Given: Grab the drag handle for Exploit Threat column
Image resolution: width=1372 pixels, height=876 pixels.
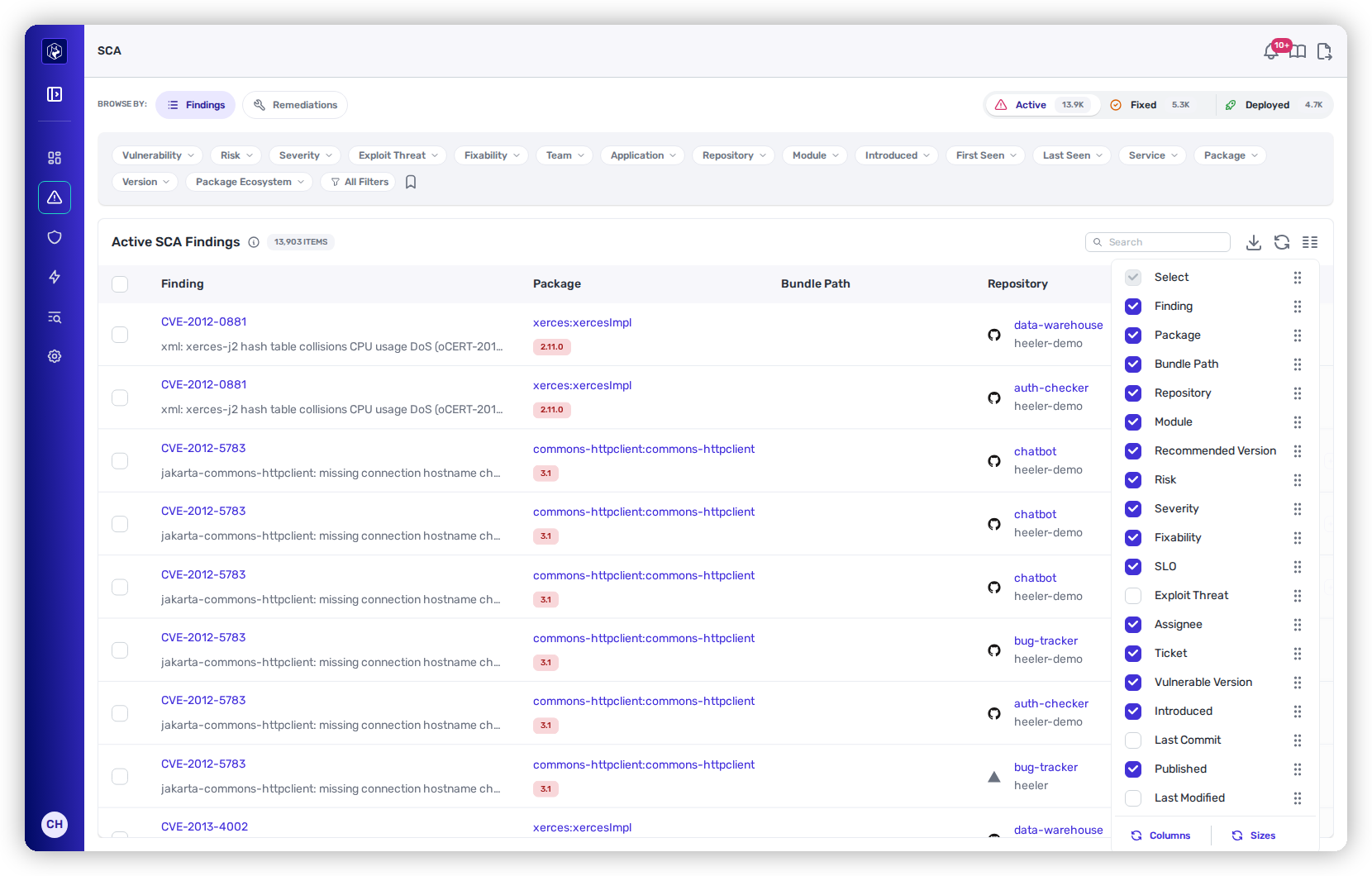Looking at the screenshot, I should [1298, 596].
